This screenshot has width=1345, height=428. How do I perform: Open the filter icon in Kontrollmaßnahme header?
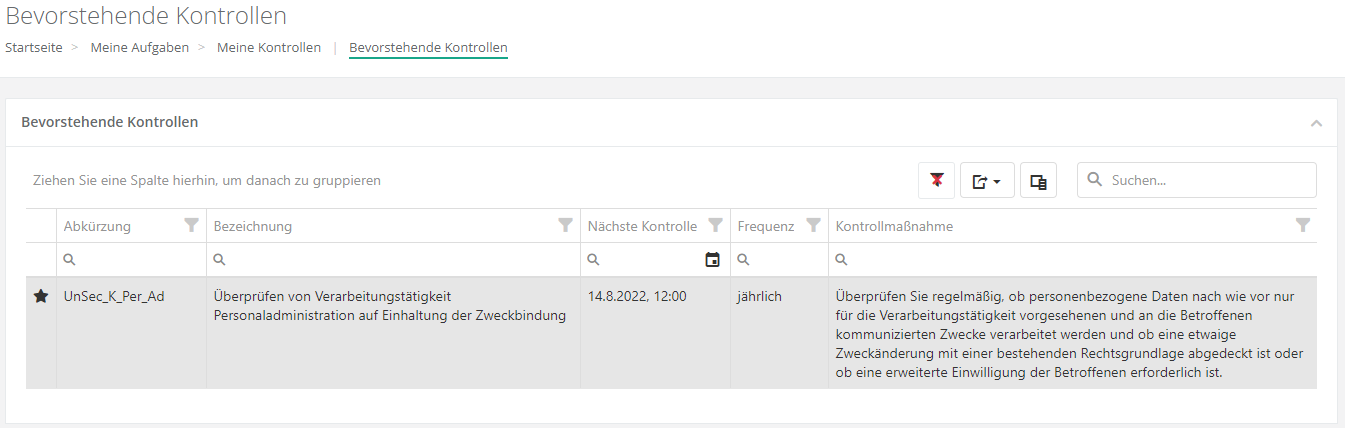(x=1302, y=226)
